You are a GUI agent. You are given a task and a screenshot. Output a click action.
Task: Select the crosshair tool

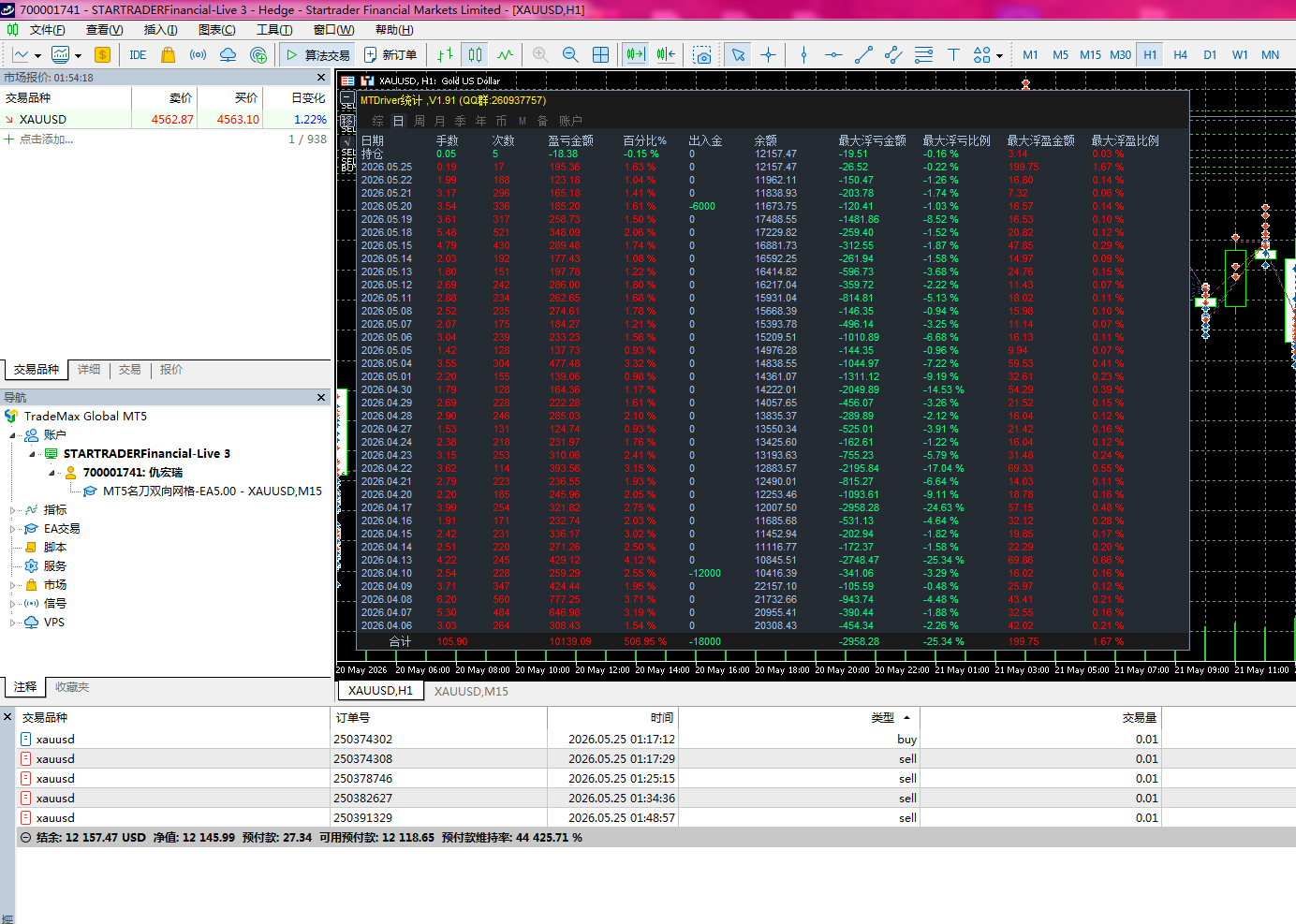(x=769, y=54)
